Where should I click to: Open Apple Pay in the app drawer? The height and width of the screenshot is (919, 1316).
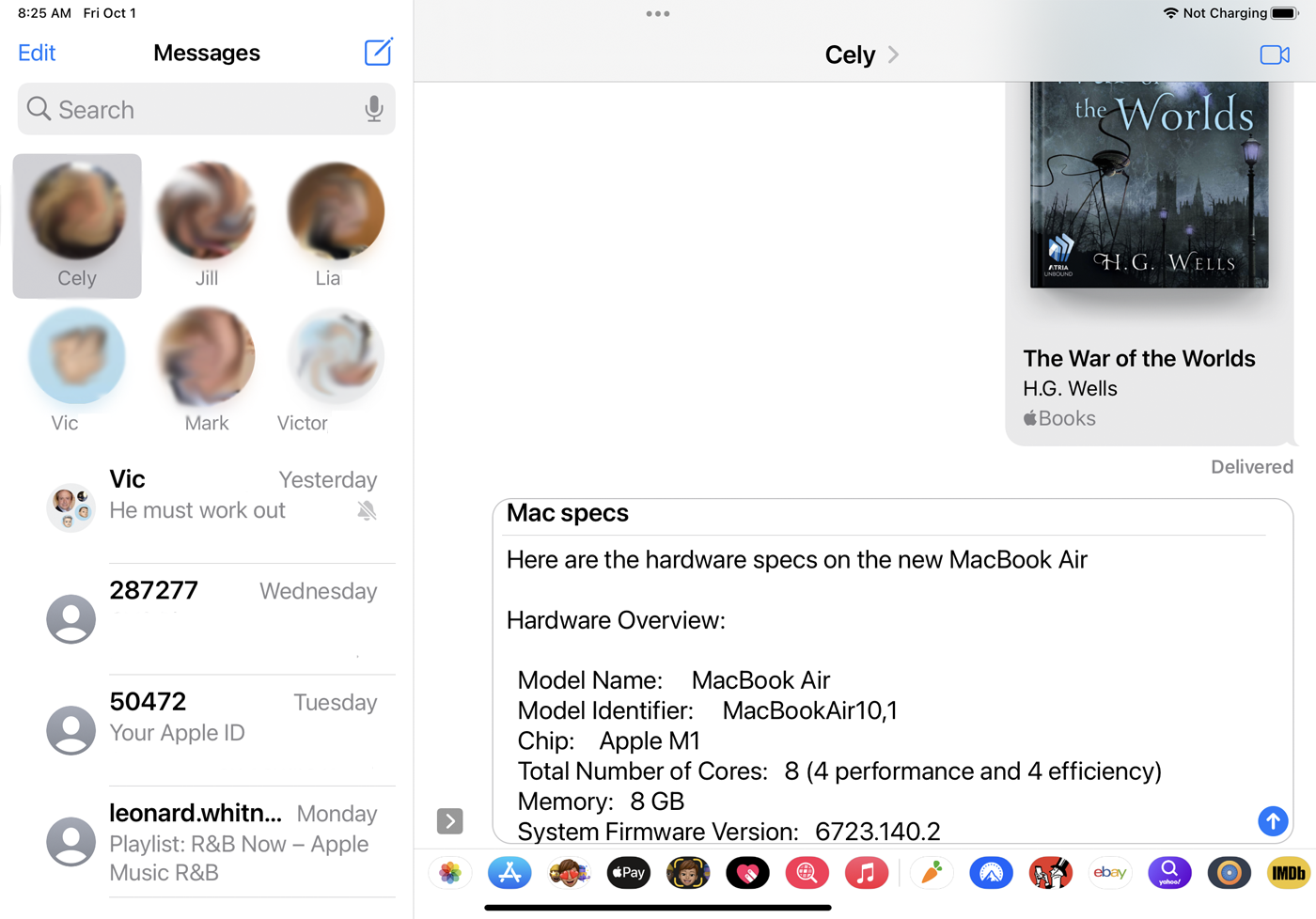click(629, 873)
